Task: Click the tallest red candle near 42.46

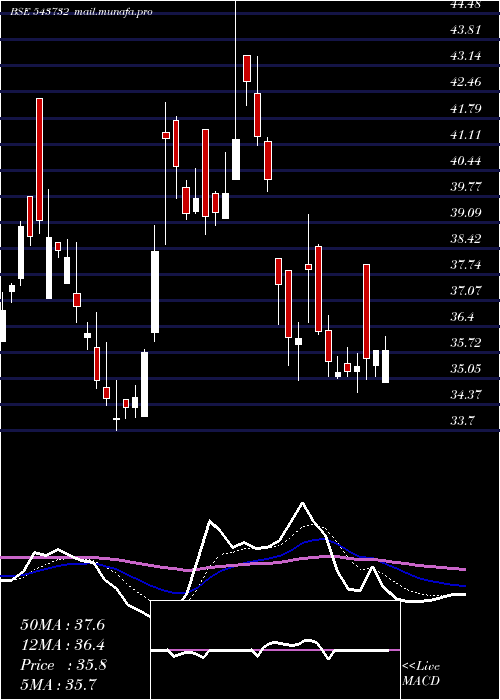Action: tap(40, 159)
